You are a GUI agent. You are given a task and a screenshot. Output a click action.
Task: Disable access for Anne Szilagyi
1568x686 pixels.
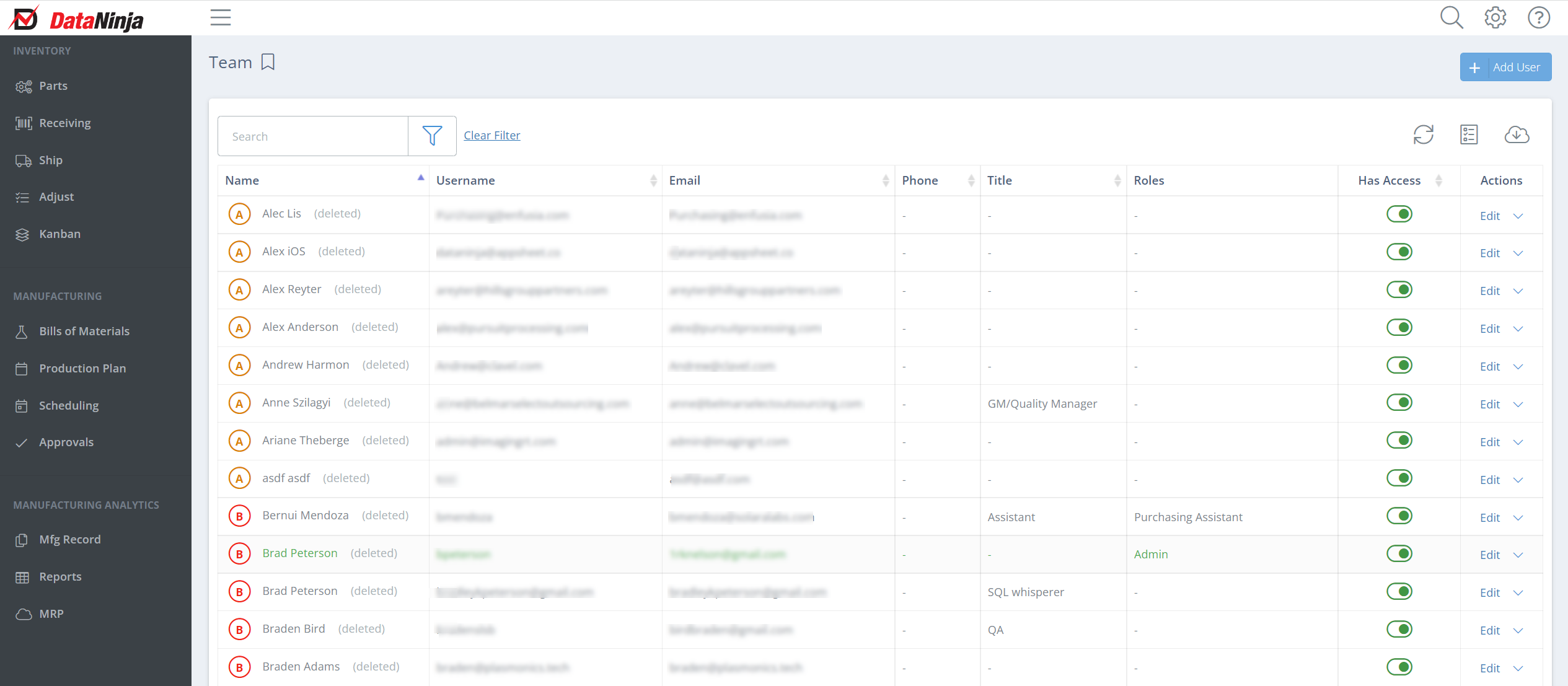[x=1399, y=403]
